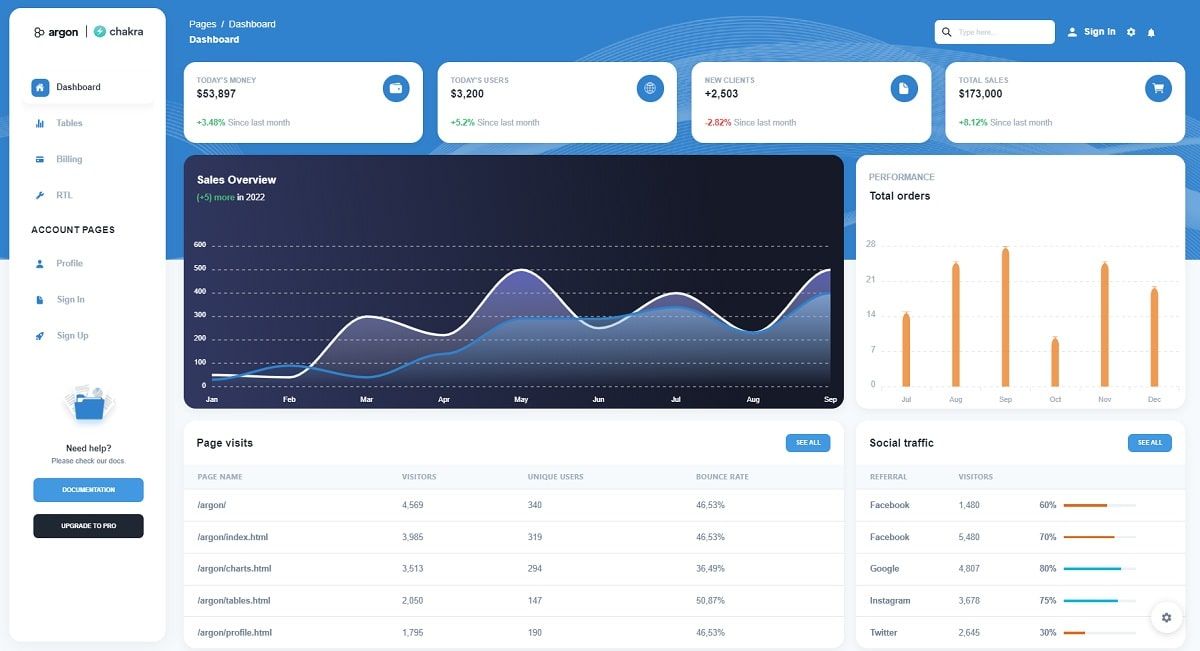
Task: Click the globe icon on Today's Users card
Action: (x=650, y=88)
